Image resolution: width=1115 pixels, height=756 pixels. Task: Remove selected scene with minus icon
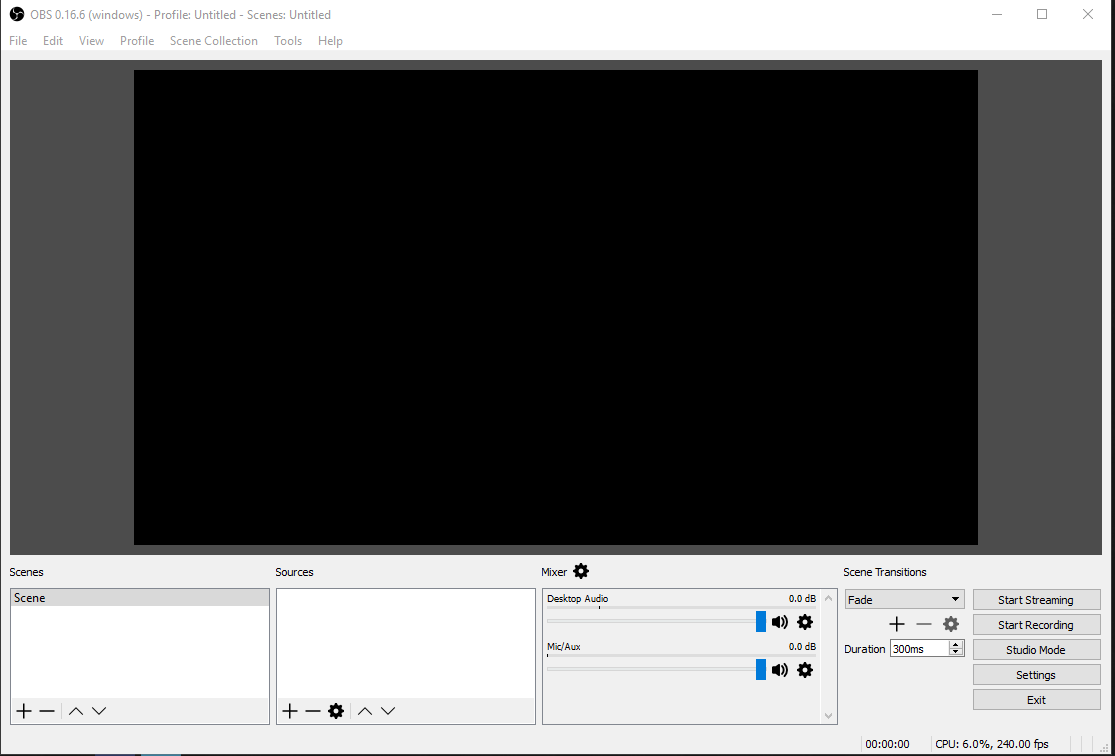pos(47,710)
